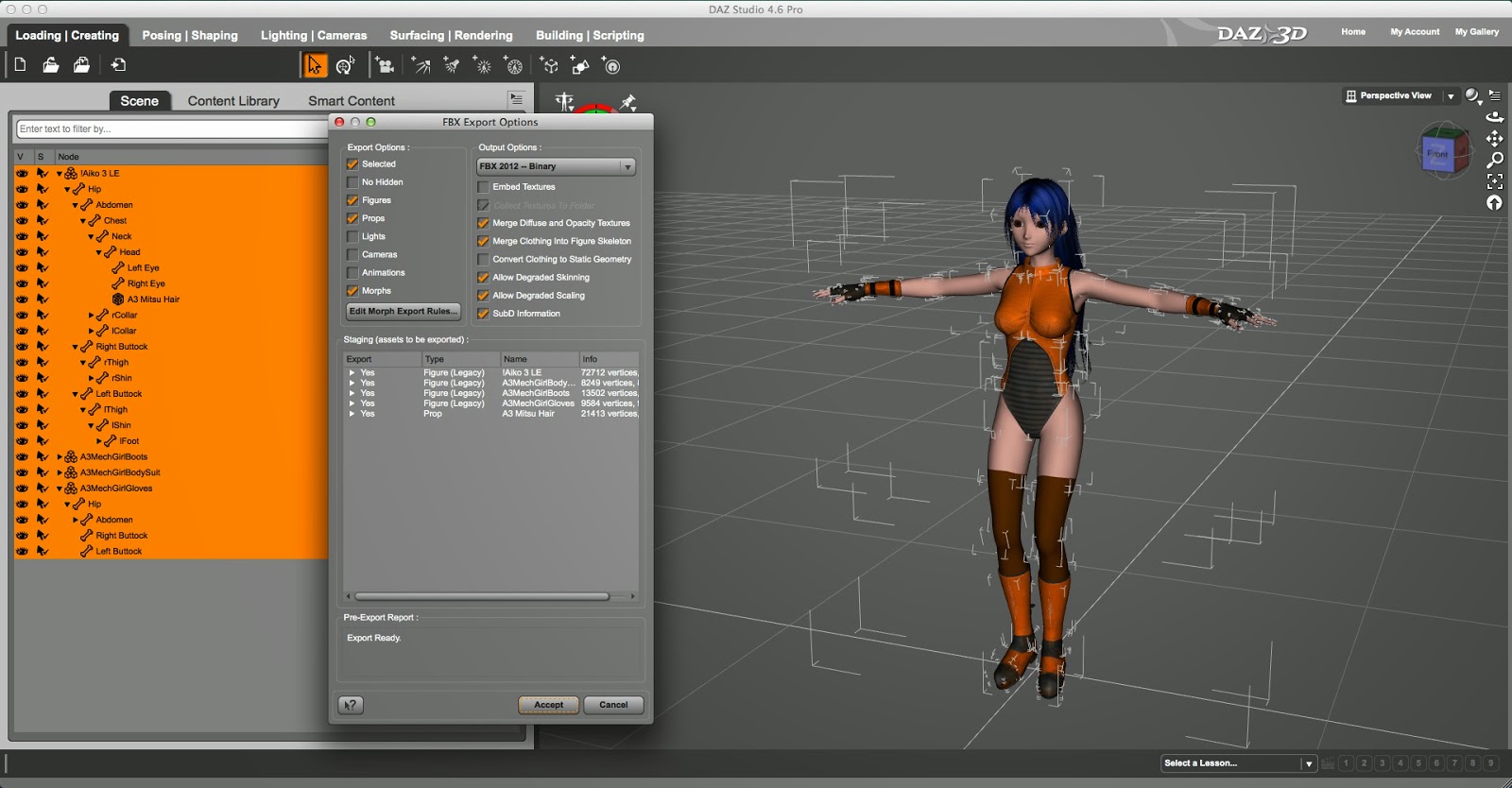This screenshot has width=1512, height=788.
Task: Click the zoom magnifier view control
Action: [1495, 160]
